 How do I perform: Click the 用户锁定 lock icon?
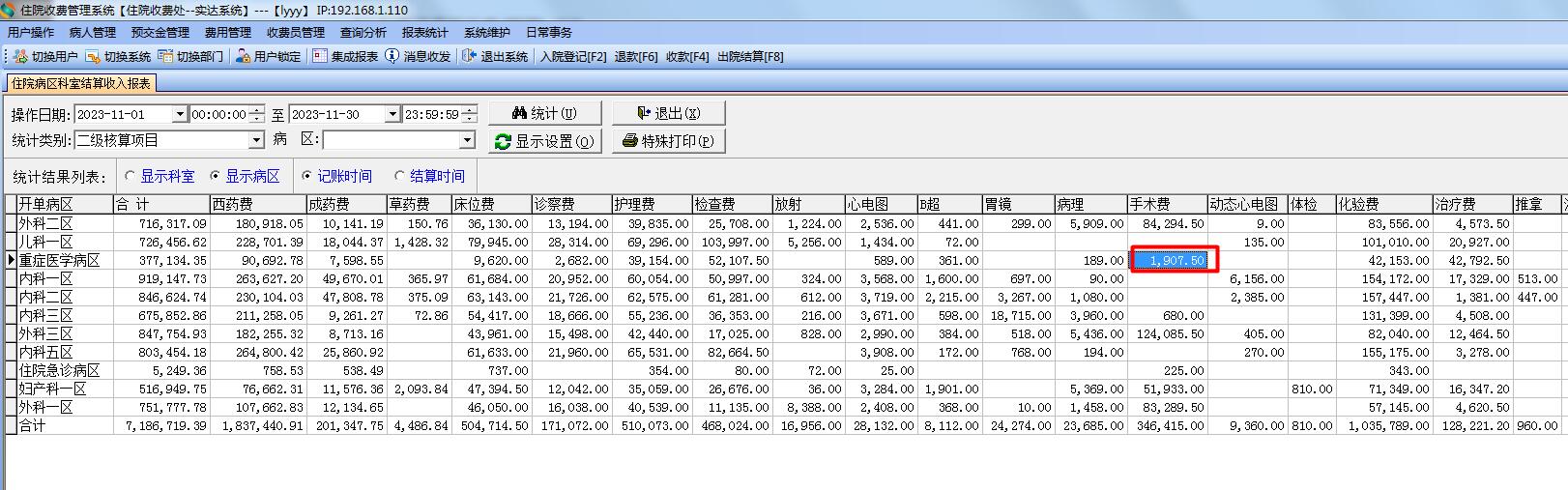(x=244, y=56)
